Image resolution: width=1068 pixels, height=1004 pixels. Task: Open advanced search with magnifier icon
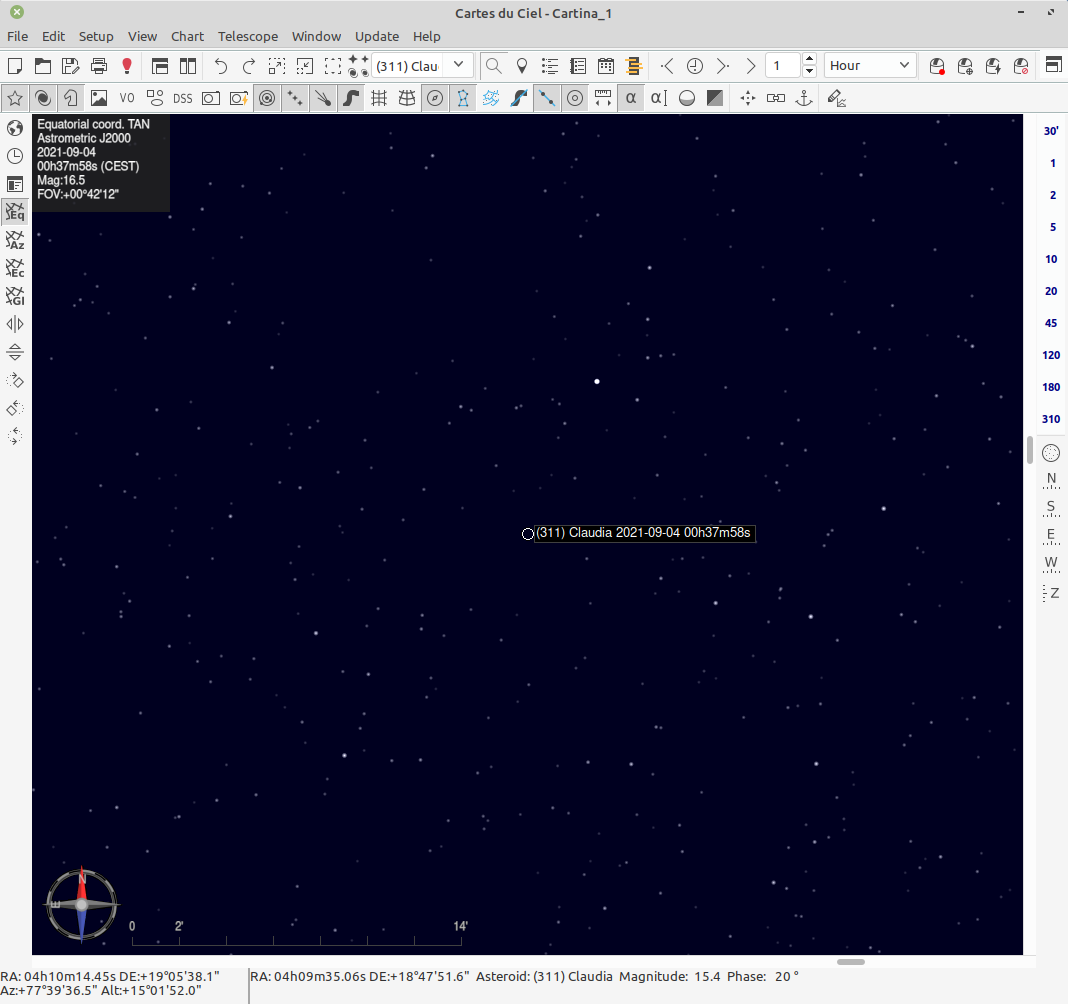point(494,66)
